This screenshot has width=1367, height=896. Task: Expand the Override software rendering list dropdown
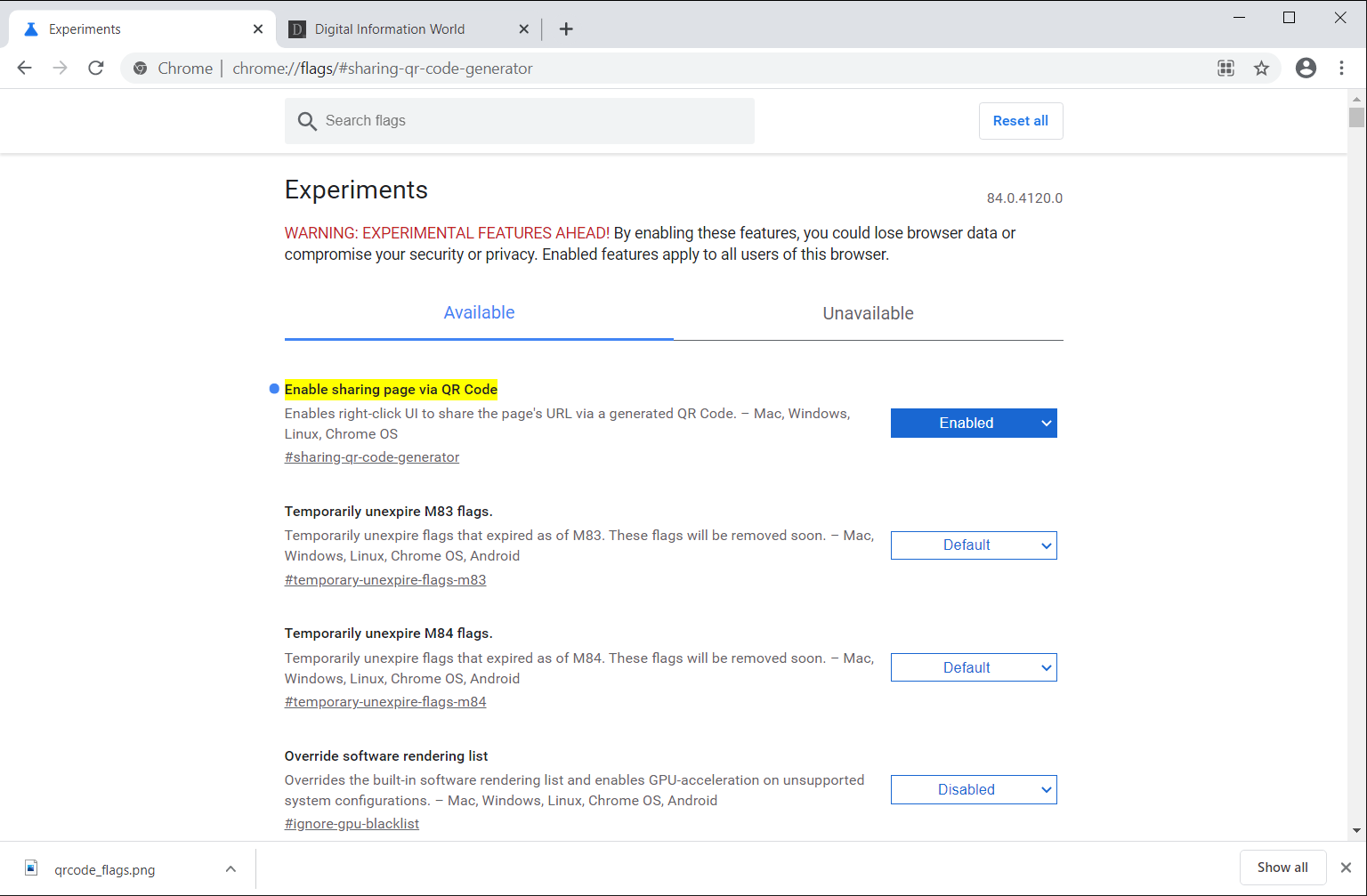click(974, 790)
